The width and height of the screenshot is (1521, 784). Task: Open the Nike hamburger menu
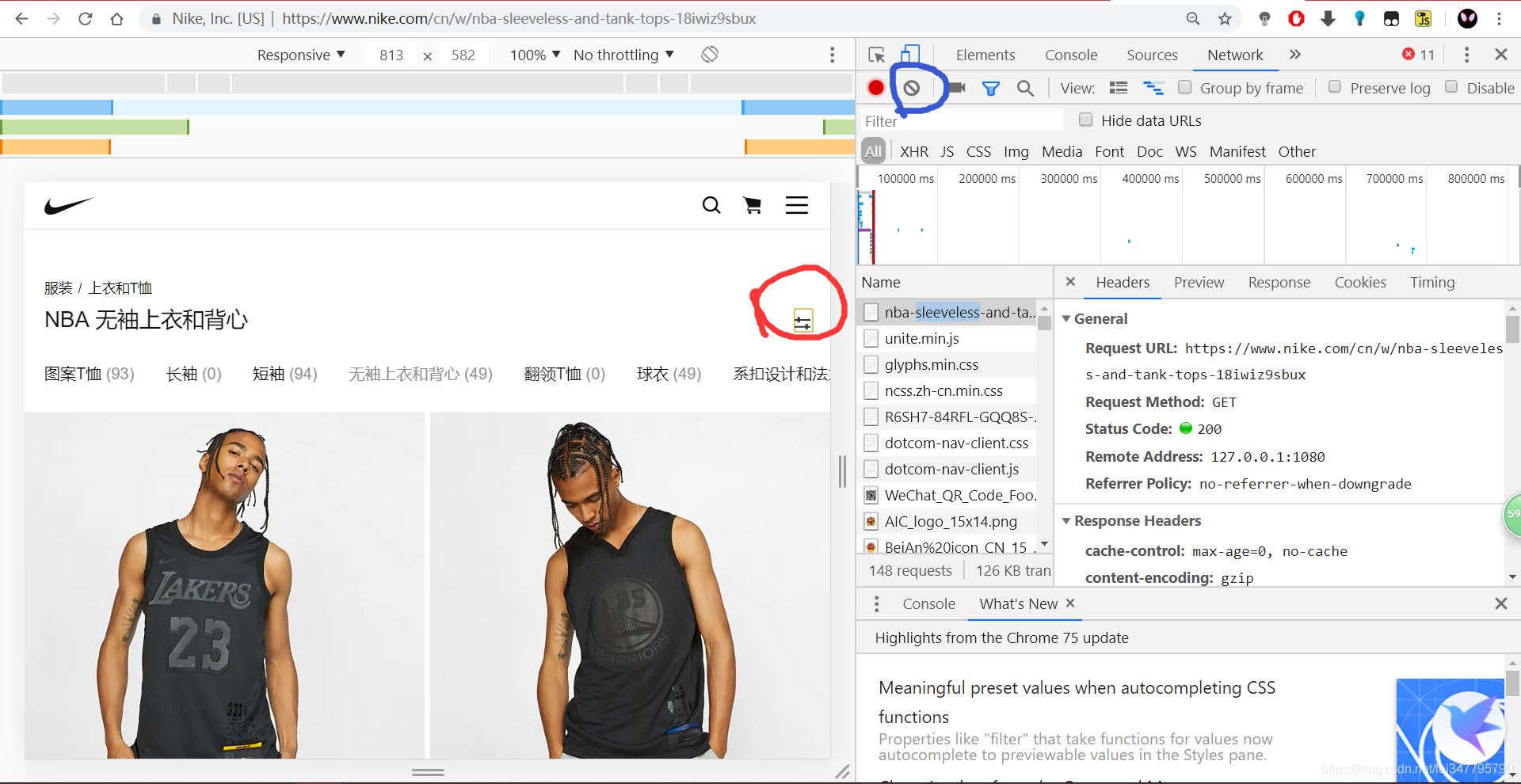coord(797,204)
